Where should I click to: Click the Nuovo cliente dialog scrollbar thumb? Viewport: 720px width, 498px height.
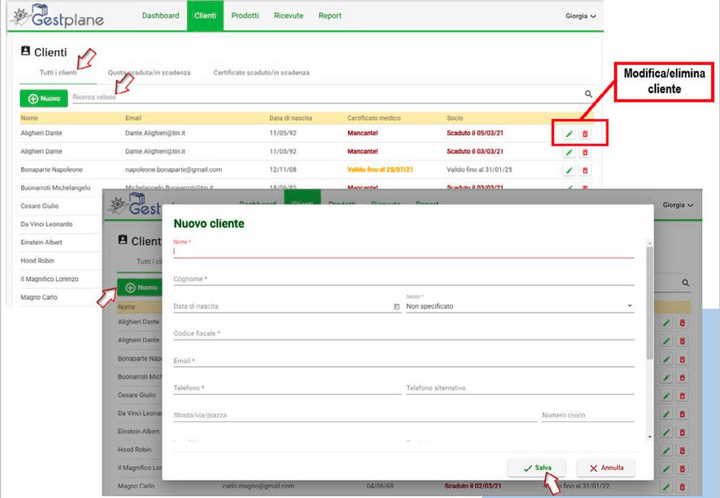coord(649,303)
